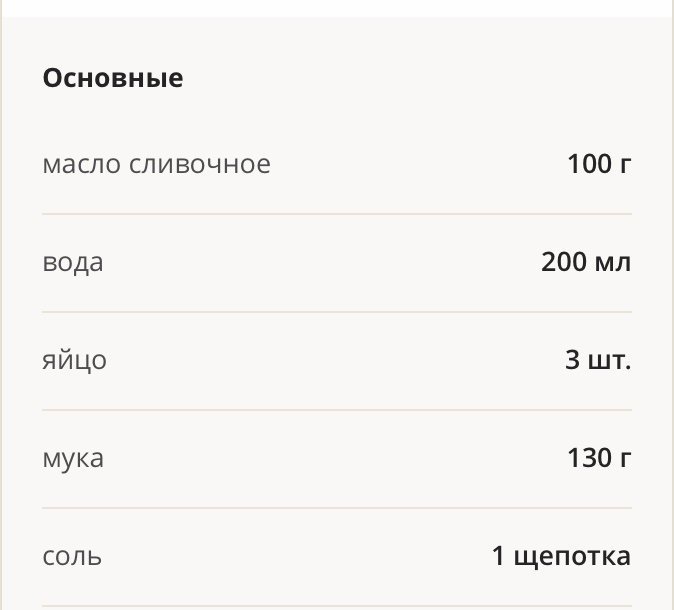The image size is (674, 610).
Task: Click the "130 г" flour quantity
Action: pyautogui.click(x=599, y=458)
